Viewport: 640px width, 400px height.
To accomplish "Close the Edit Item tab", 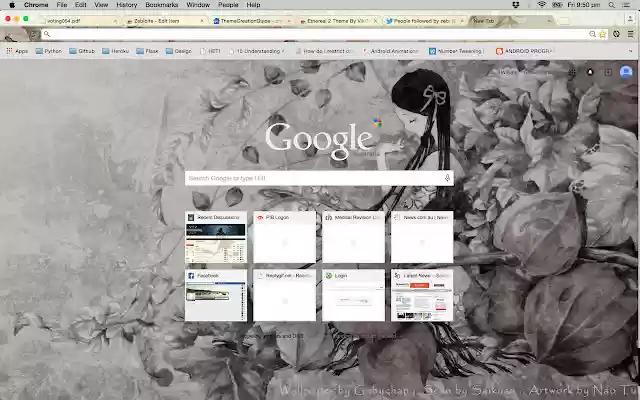I will (x=202, y=21).
